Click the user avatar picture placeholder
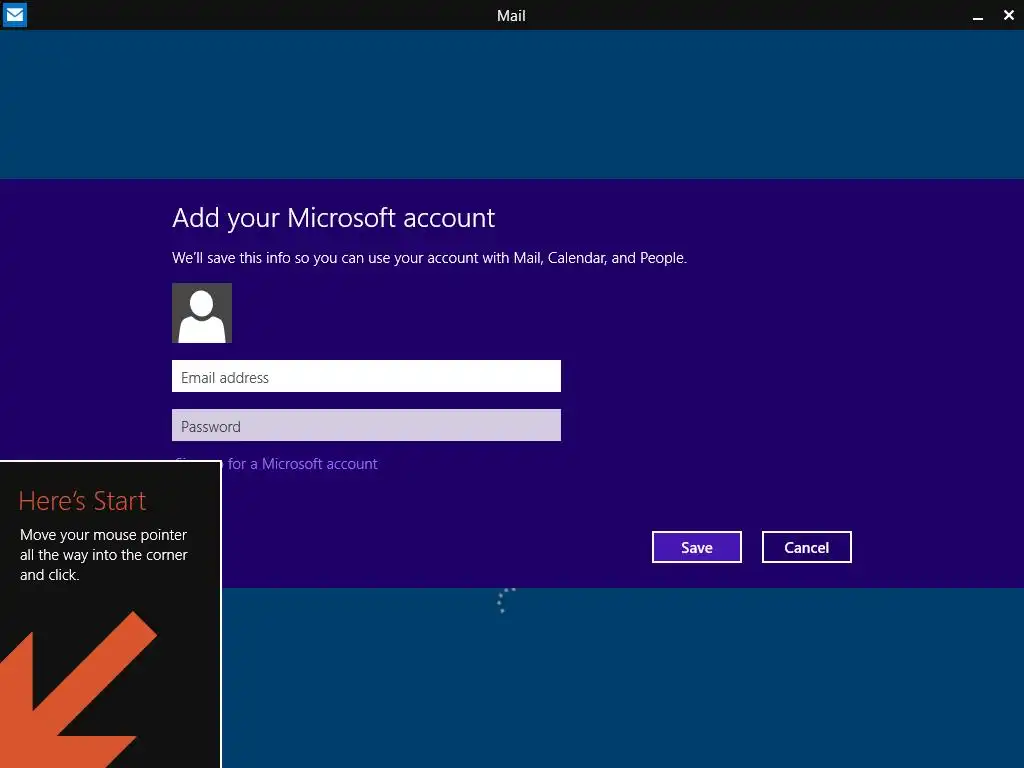1024x768 pixels. point(202,313)
